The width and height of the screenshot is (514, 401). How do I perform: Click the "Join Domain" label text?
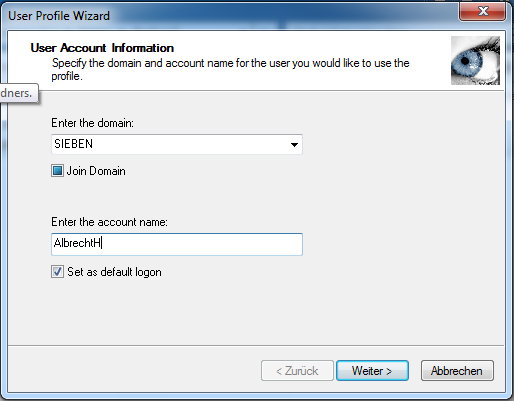coord(96,171)
